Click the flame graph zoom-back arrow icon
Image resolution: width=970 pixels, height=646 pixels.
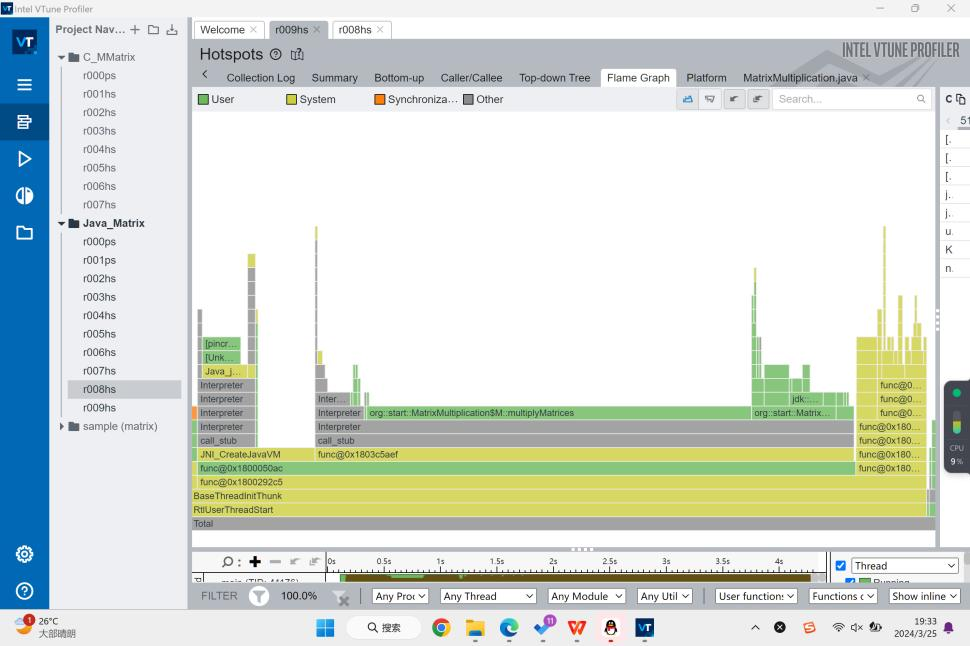point(734,99)
